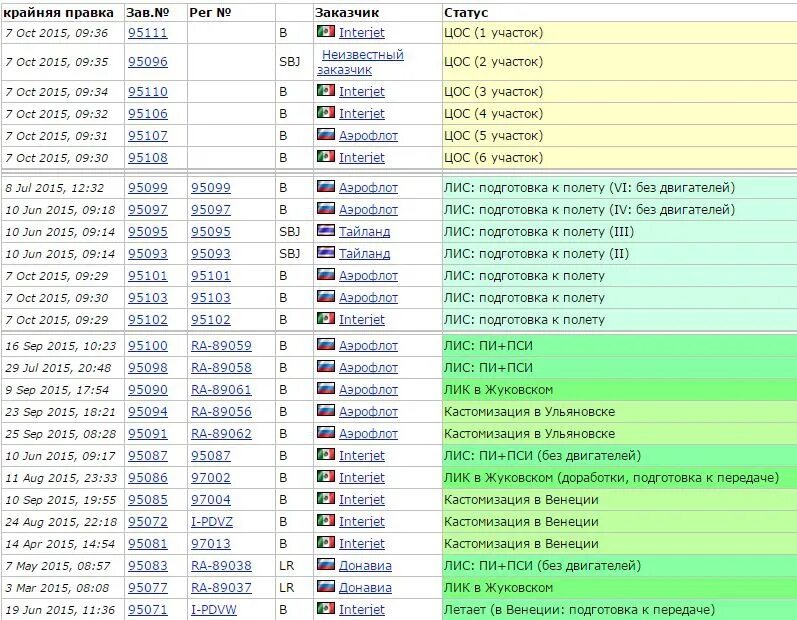Open registration link RA-89062
This screenshot has width=797, height=620.
(221, 433)
